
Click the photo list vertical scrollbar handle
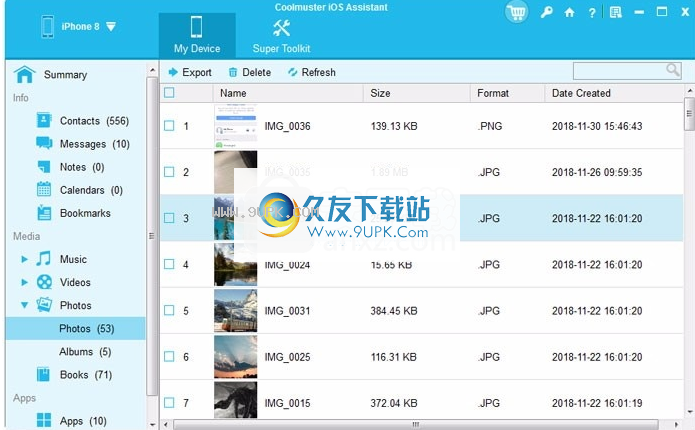[689, 114]
